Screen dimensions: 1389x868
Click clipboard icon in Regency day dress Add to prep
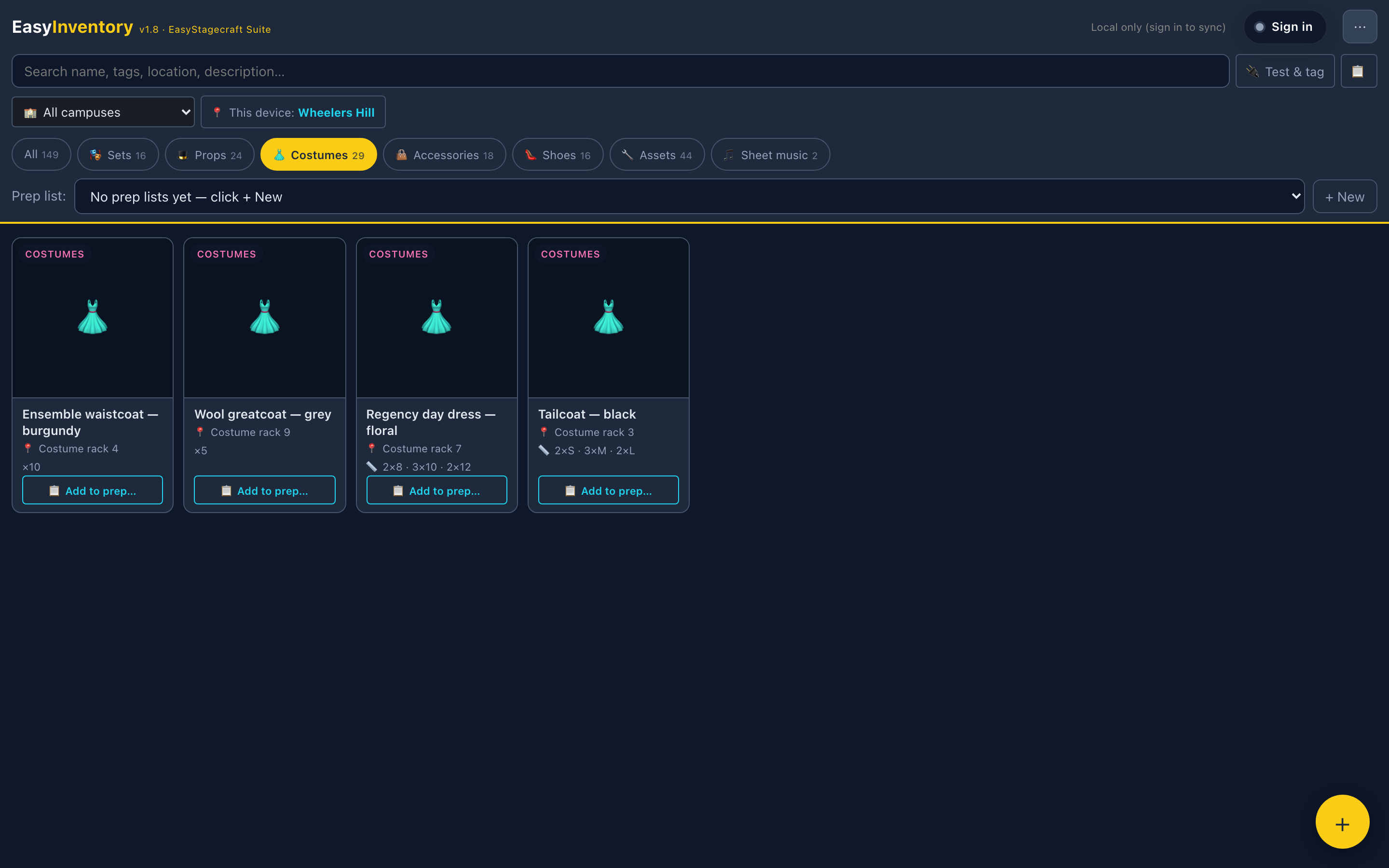[x=398, y=491]
